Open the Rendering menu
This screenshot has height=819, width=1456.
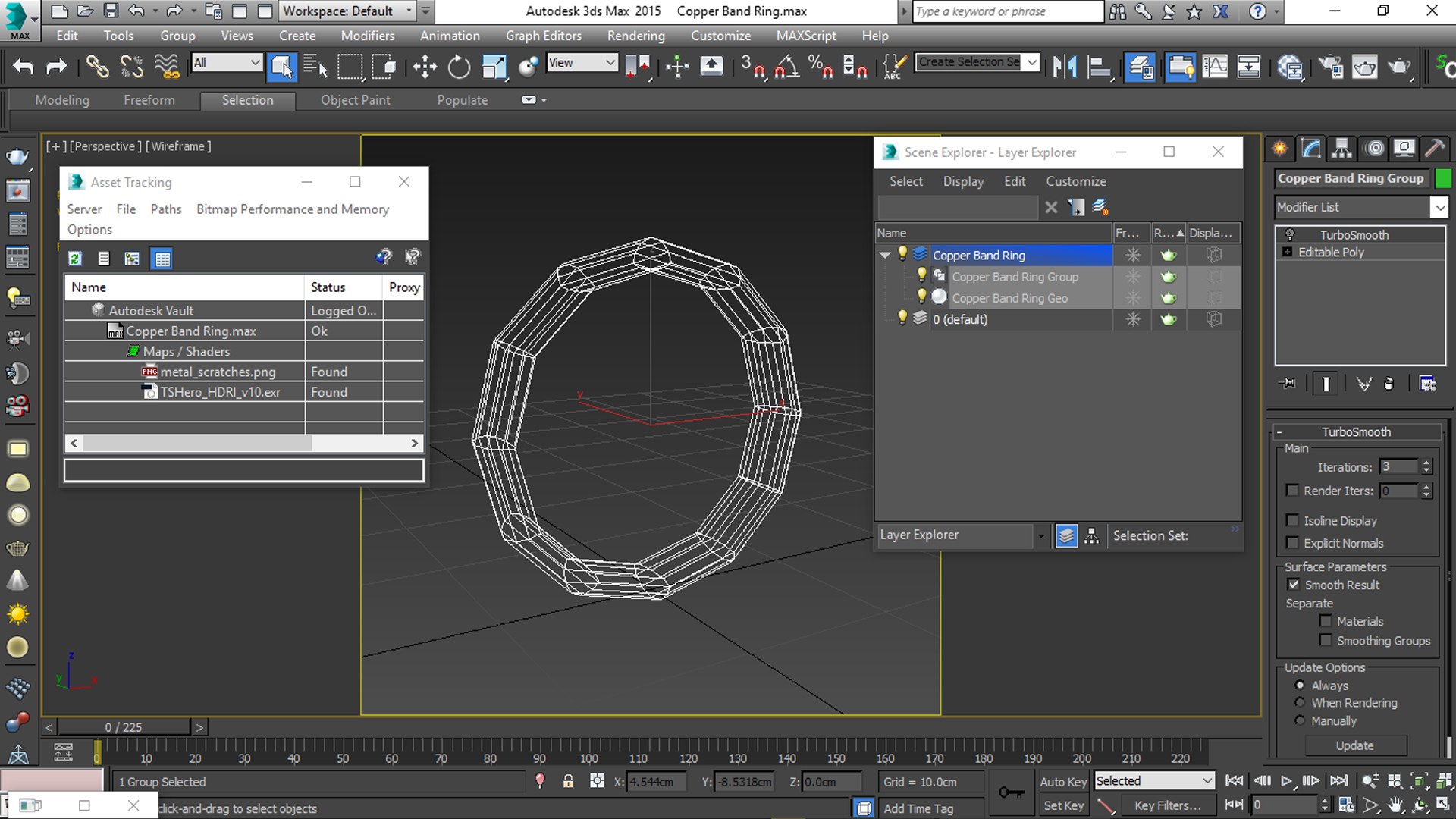click(x=635, y=36)
